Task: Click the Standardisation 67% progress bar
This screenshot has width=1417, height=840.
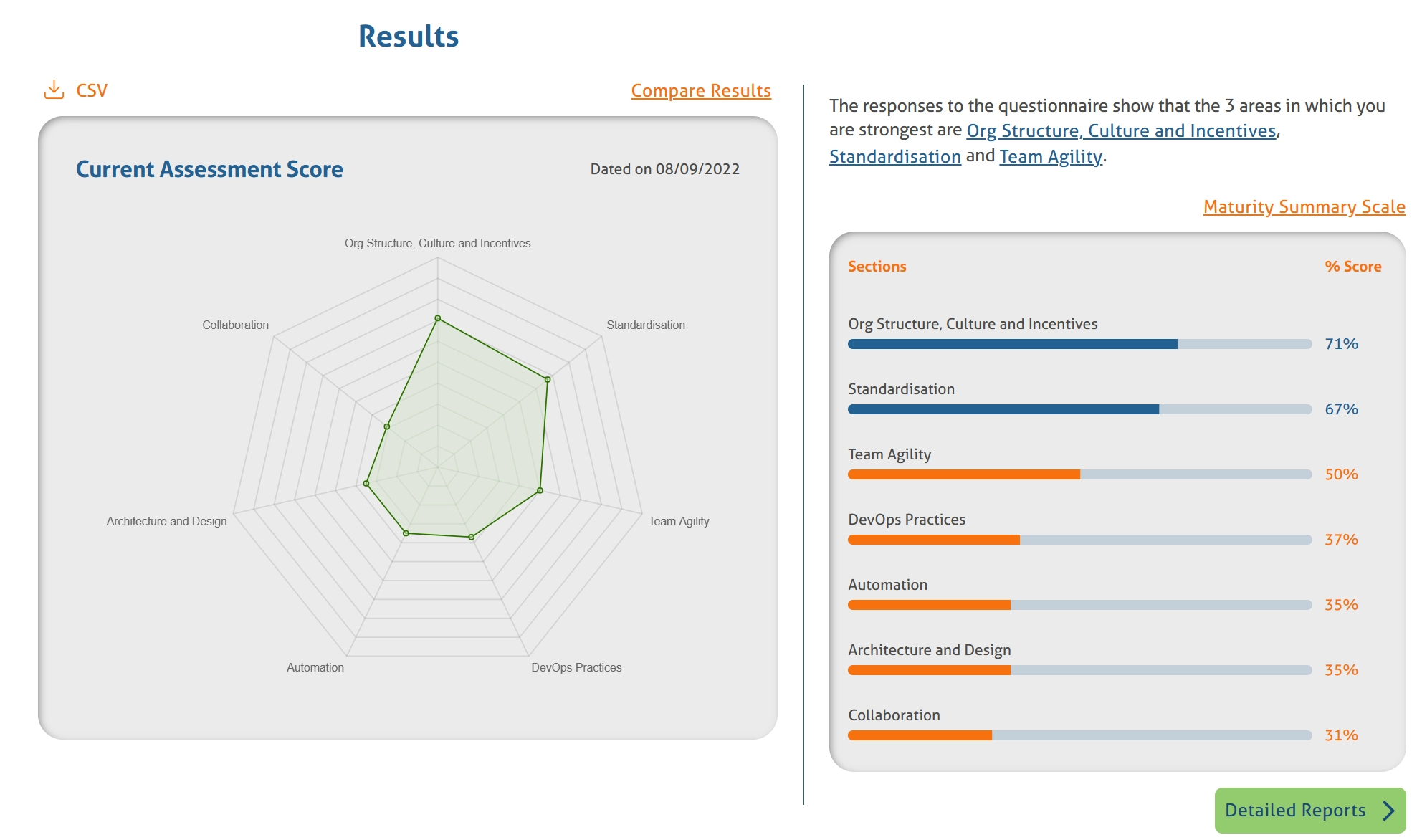Action: (1079, 409)
